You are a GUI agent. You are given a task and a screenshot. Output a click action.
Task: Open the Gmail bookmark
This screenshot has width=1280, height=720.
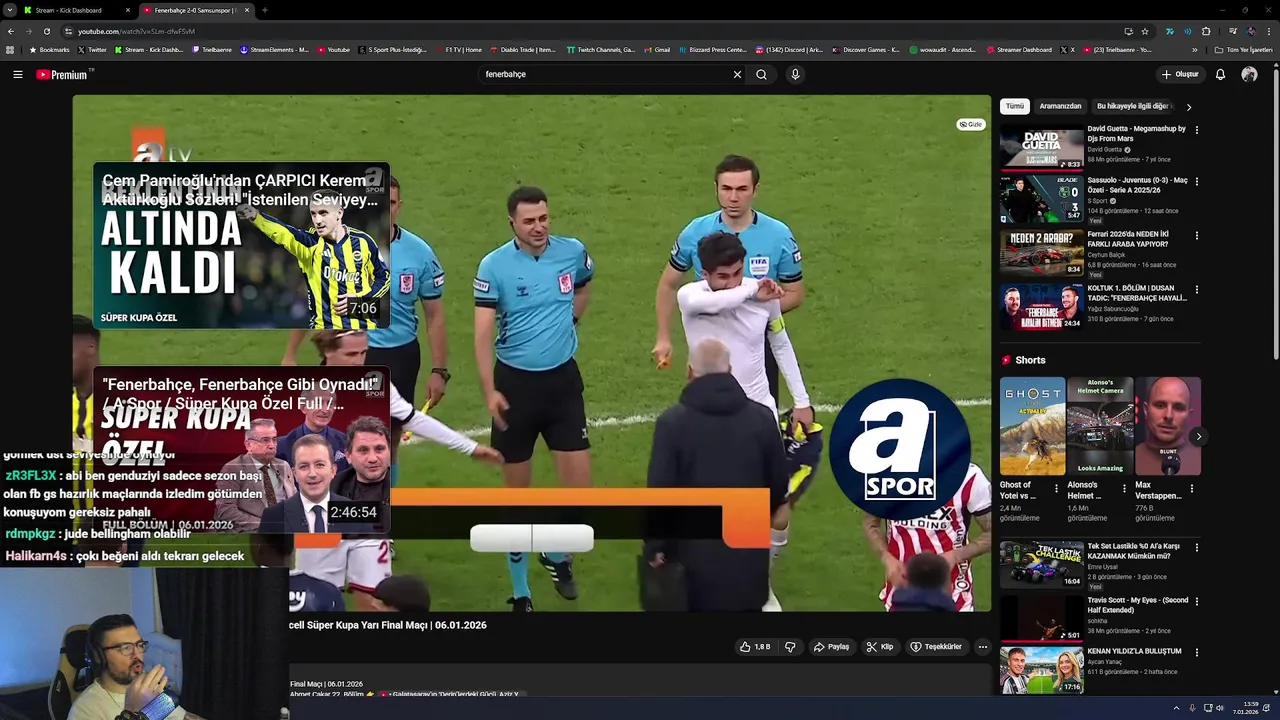click(x=656, y=49)
